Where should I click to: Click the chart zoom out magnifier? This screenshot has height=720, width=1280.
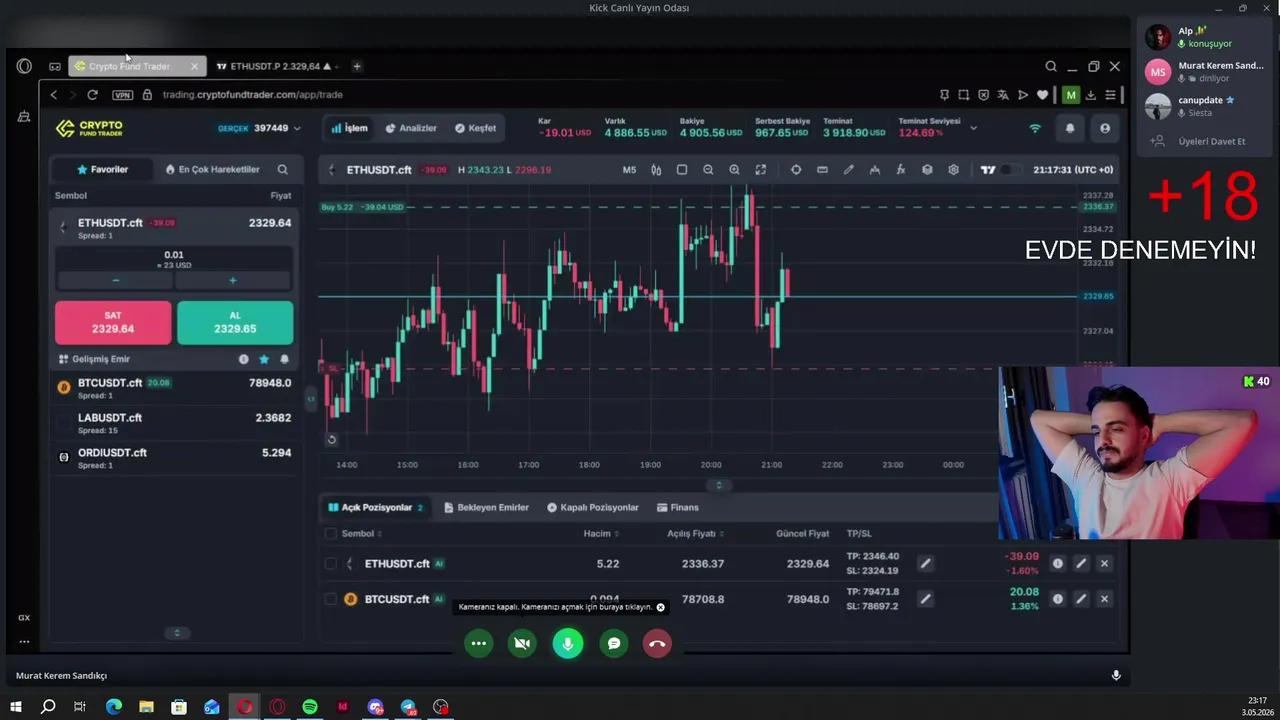point(708,170)
